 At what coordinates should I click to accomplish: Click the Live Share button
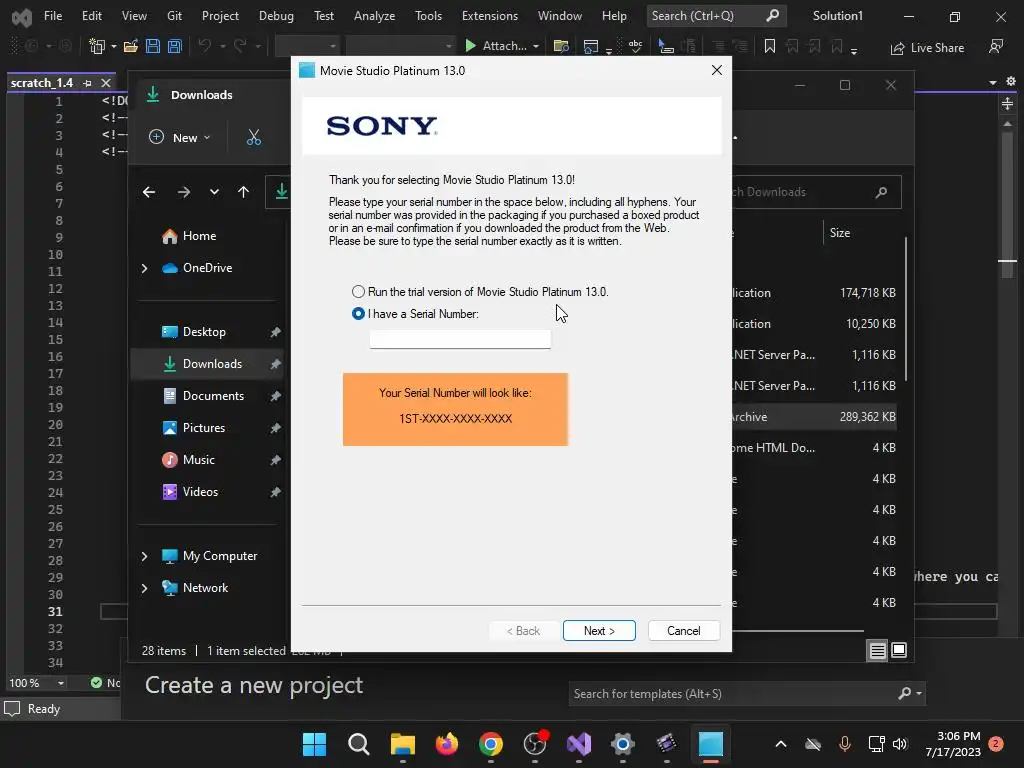point(927,48)
